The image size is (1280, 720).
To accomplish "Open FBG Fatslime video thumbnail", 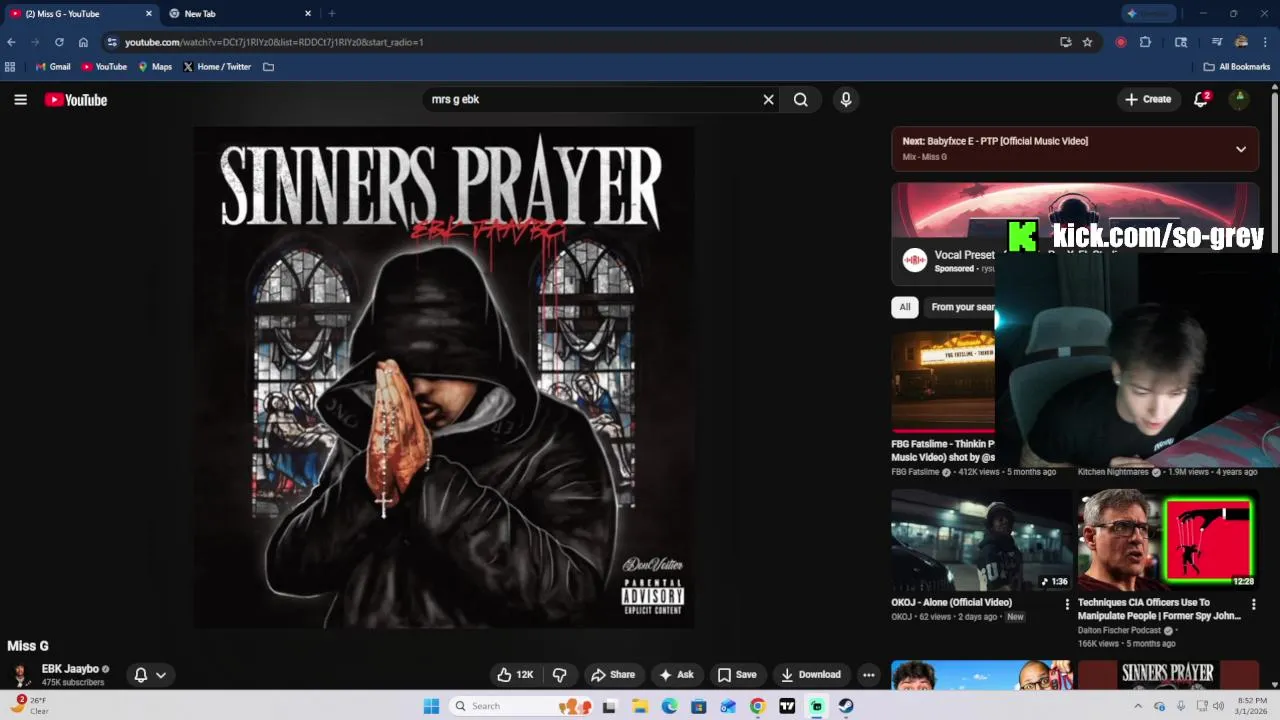I will click(943, 382).
